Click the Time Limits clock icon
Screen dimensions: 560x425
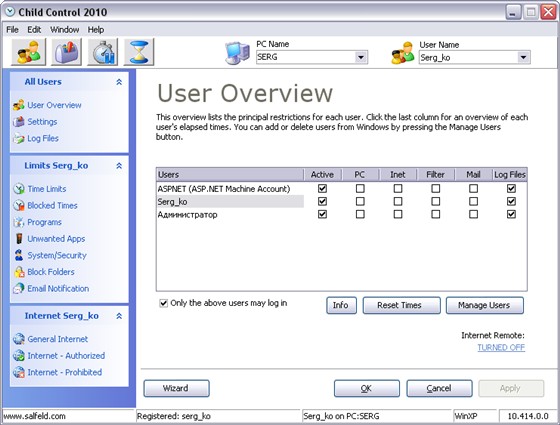(19, 189)
